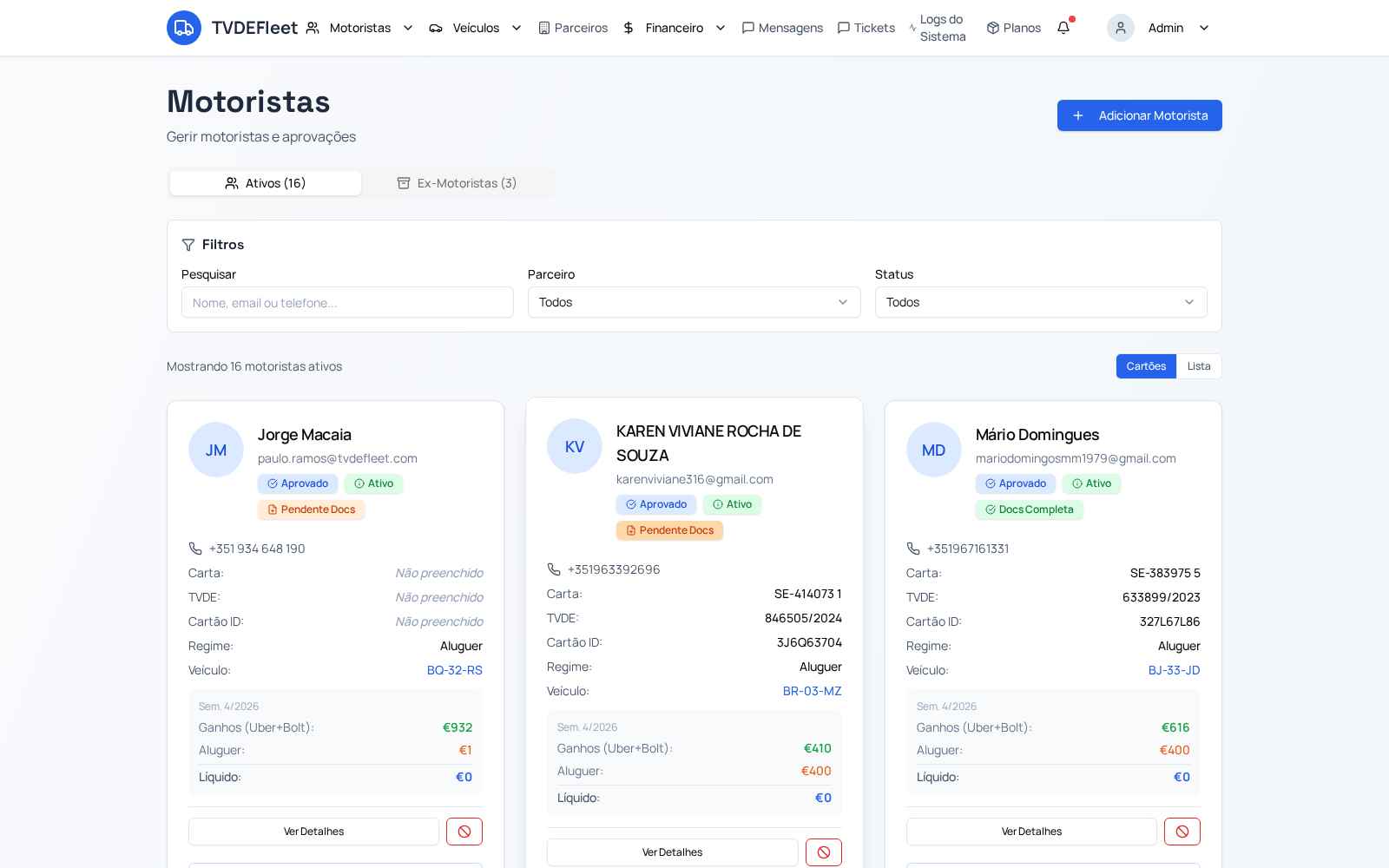Open Mensagens from navbar
1389x868 pixels.
click(x=782, y=28)
